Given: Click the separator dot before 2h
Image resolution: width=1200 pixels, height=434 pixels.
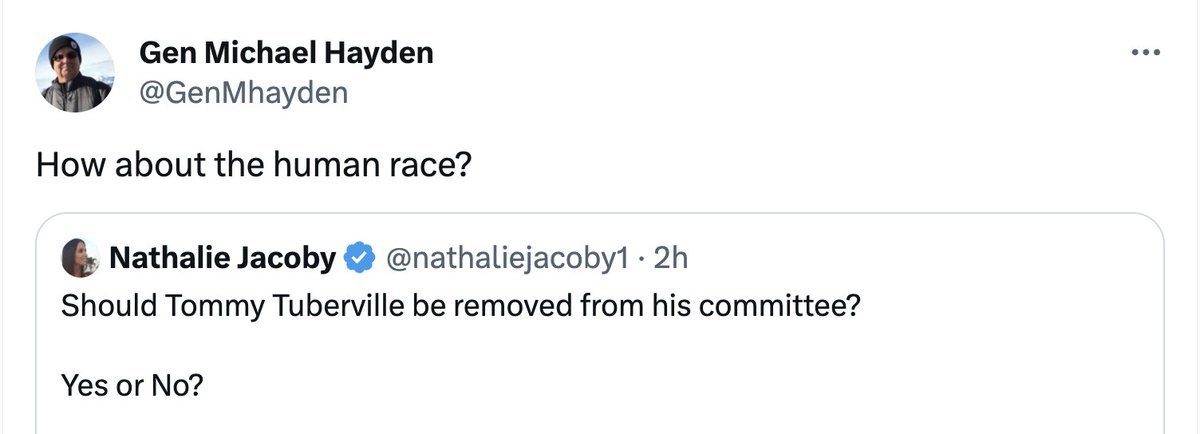Looking at the screenshot, I should tap(643, 258).
